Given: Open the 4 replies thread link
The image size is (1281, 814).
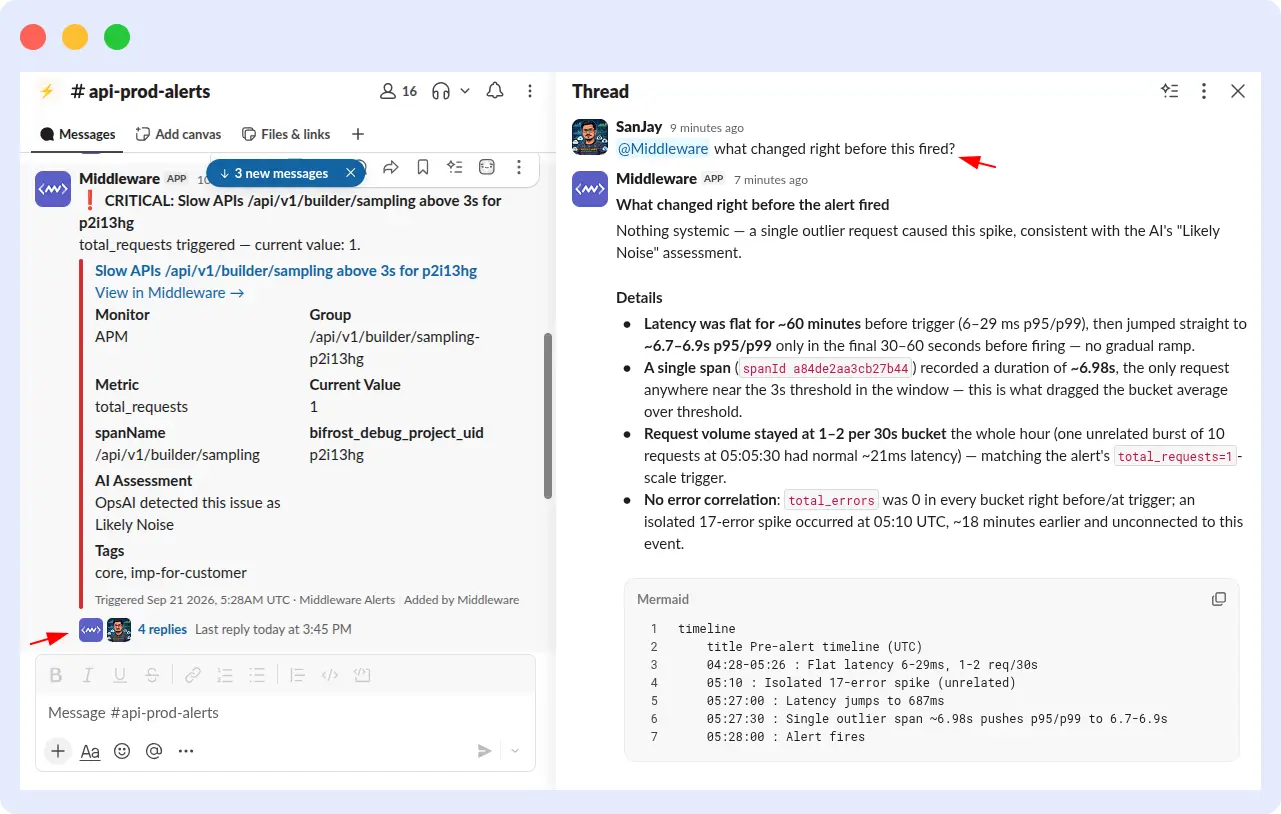Looking at the screenshot, I should [162, 629].
